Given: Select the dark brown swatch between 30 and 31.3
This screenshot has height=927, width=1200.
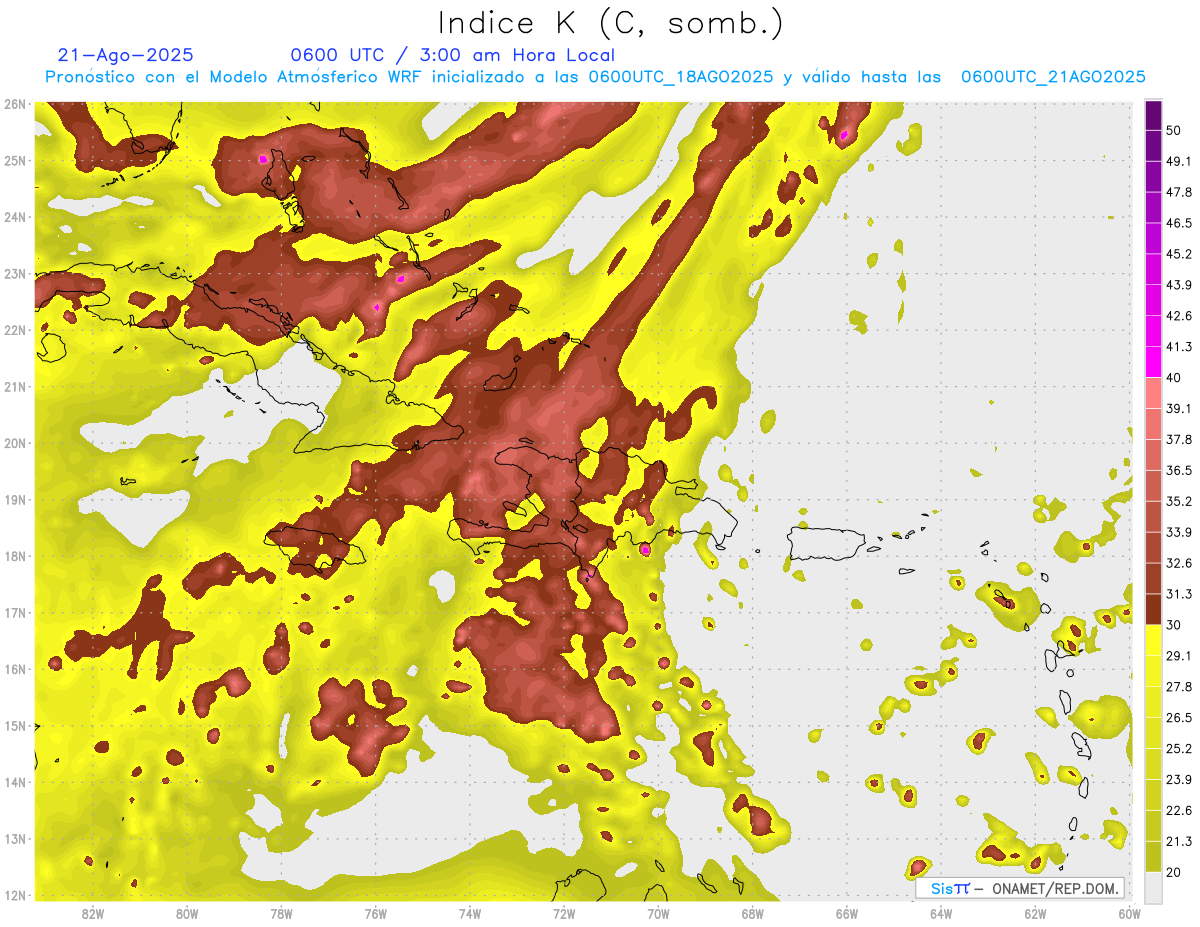Looking at the screenshot, I should pyautogui.click(x=1153, y=609).
